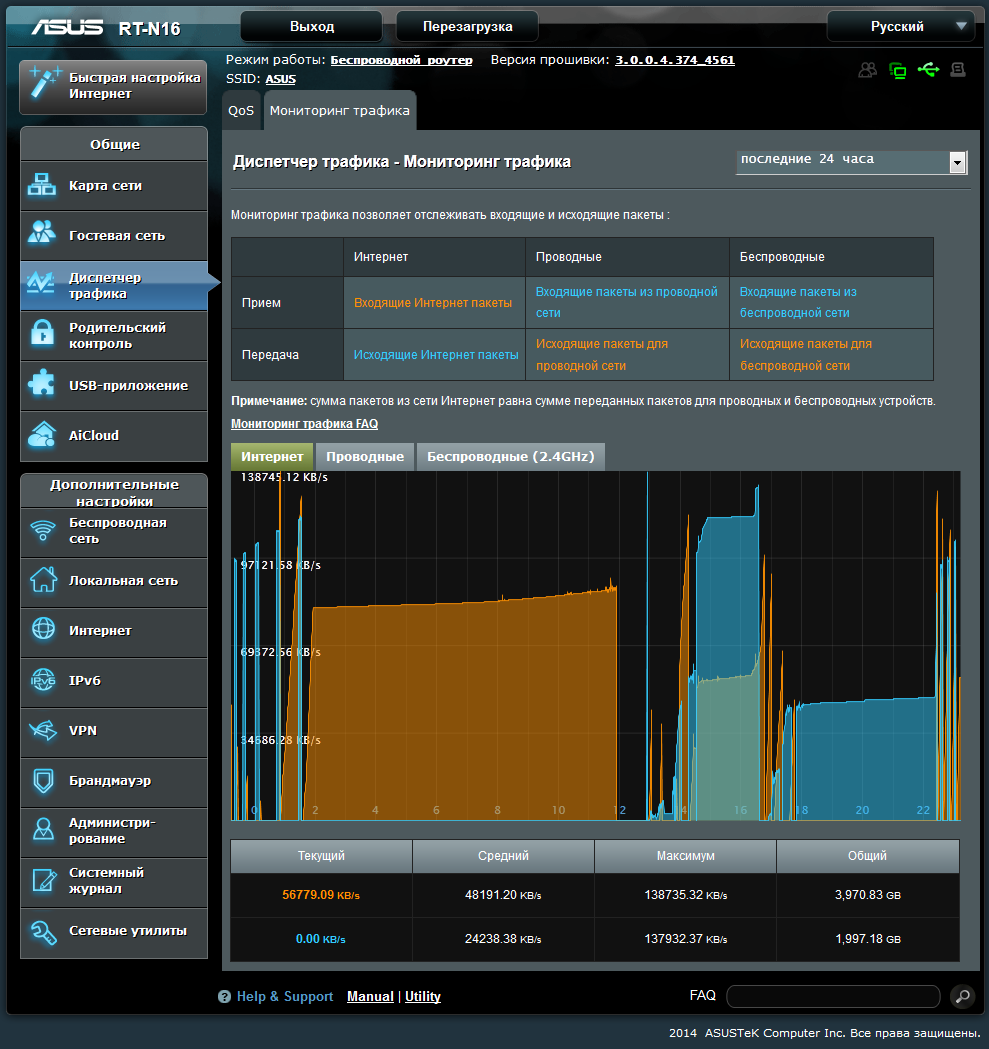Click the firmware version link
Image resolution: width=989 pixels, height=1049 pixels.
674,60
